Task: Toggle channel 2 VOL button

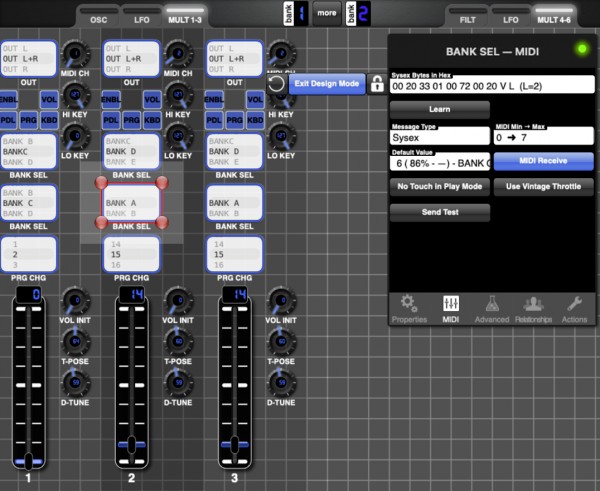Action: (152, 100)
